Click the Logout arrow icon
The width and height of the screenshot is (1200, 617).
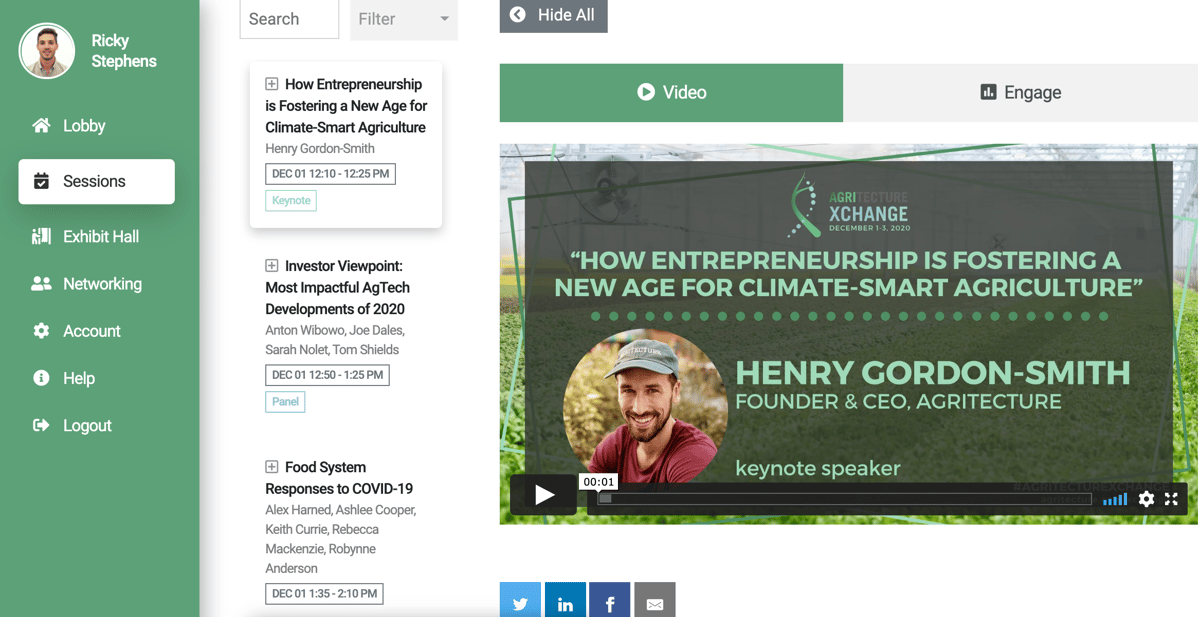click(41, 425)
